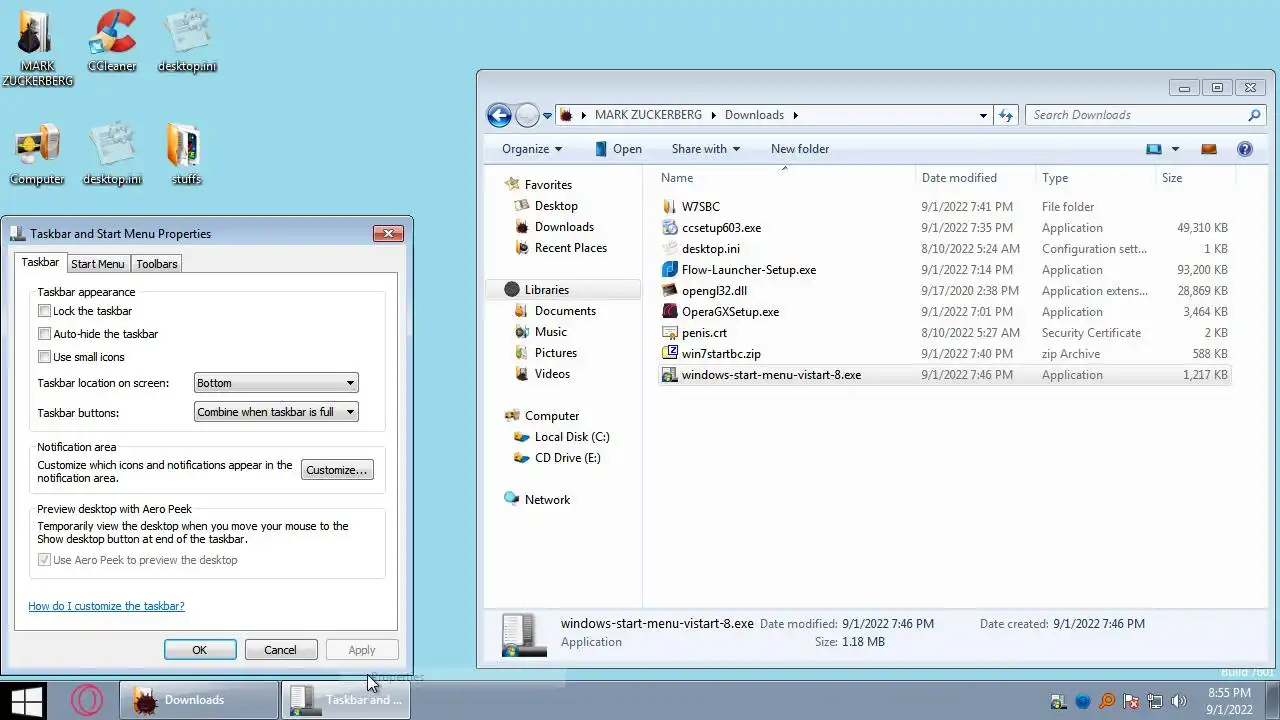
Task: Select the win7startbc.zip archive icon
Action: click(x=670, y=354)
